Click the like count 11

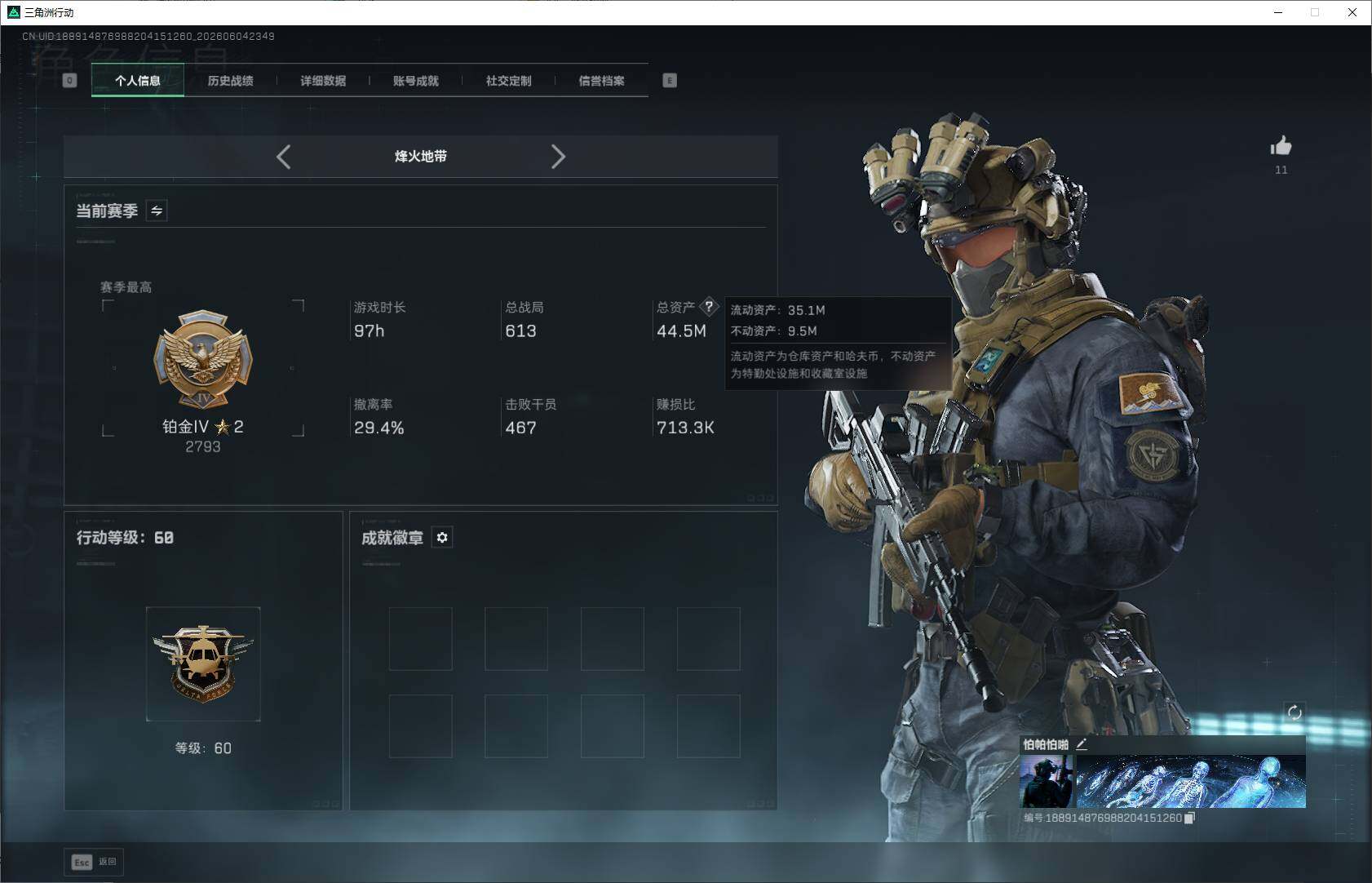[x=1281, y=170]
